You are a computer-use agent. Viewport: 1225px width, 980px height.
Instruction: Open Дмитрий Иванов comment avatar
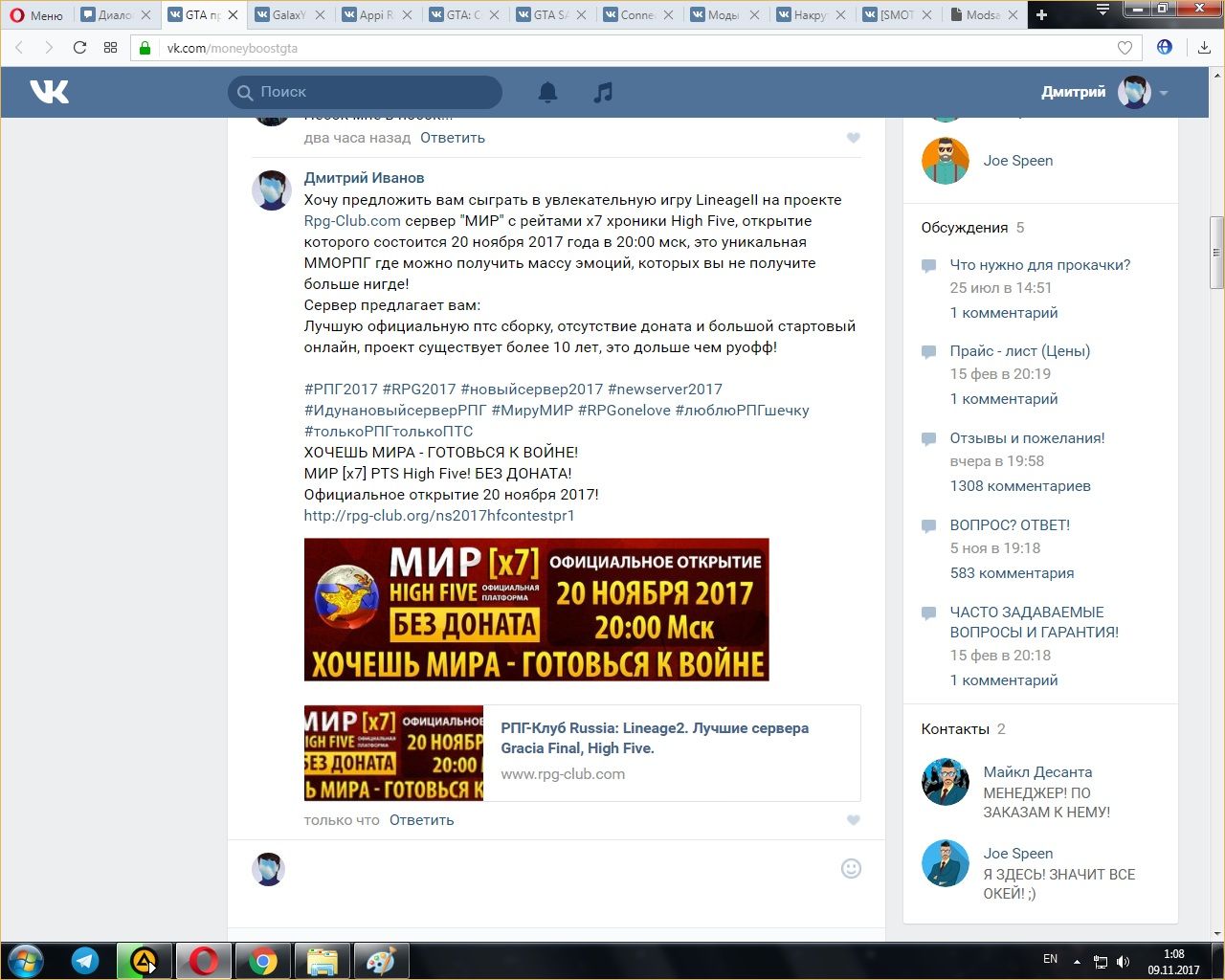pyautogui.click(x=272, y=190)
